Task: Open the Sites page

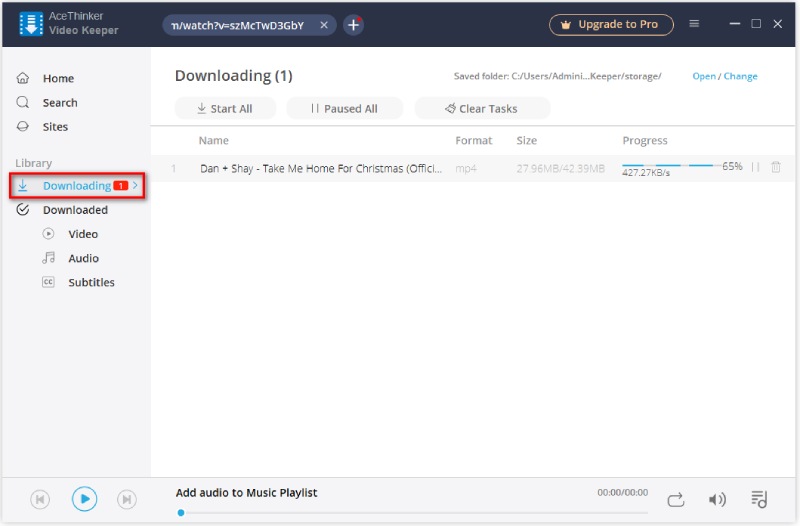Action: 55,127
